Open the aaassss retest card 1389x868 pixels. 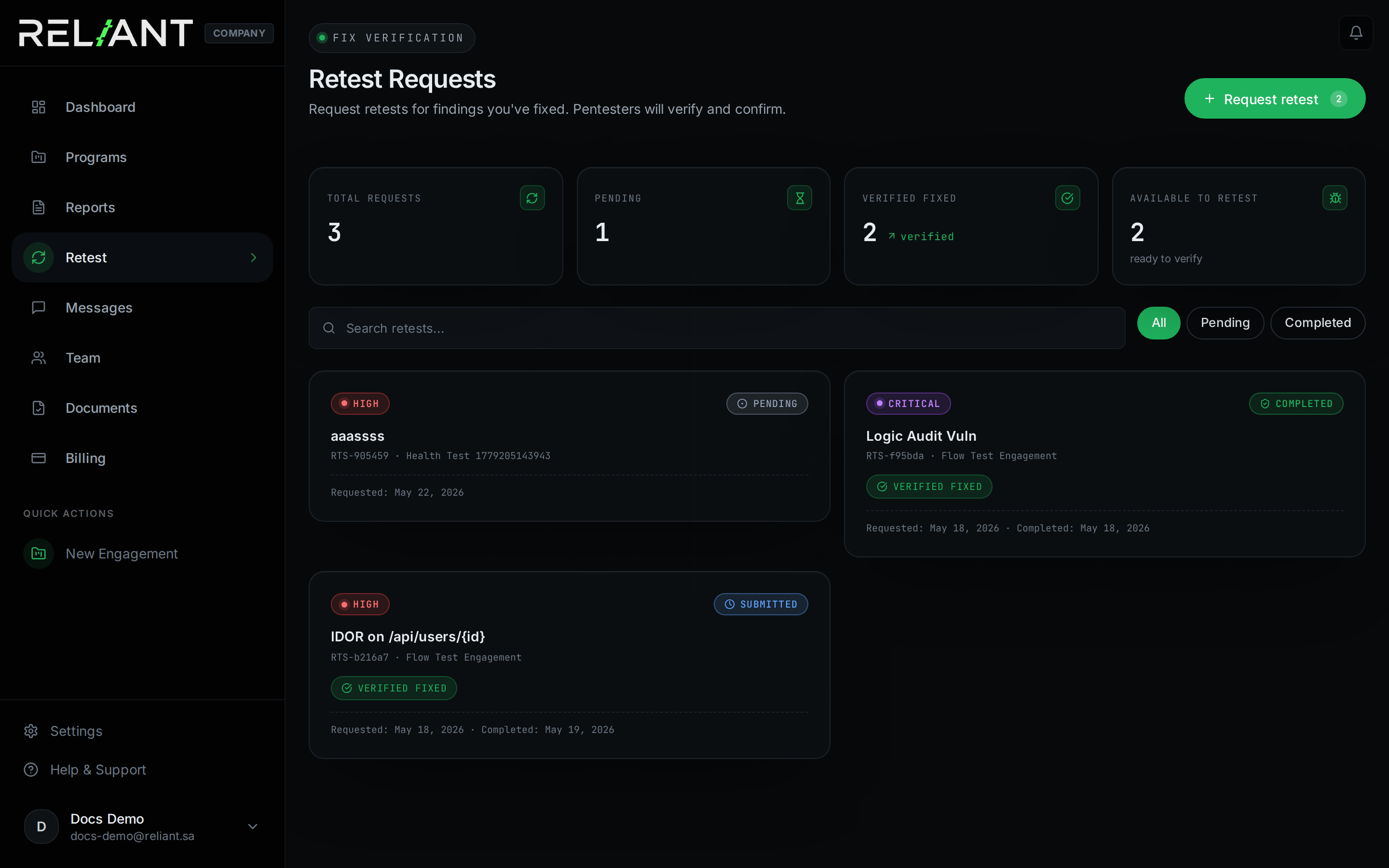point(570,446)
